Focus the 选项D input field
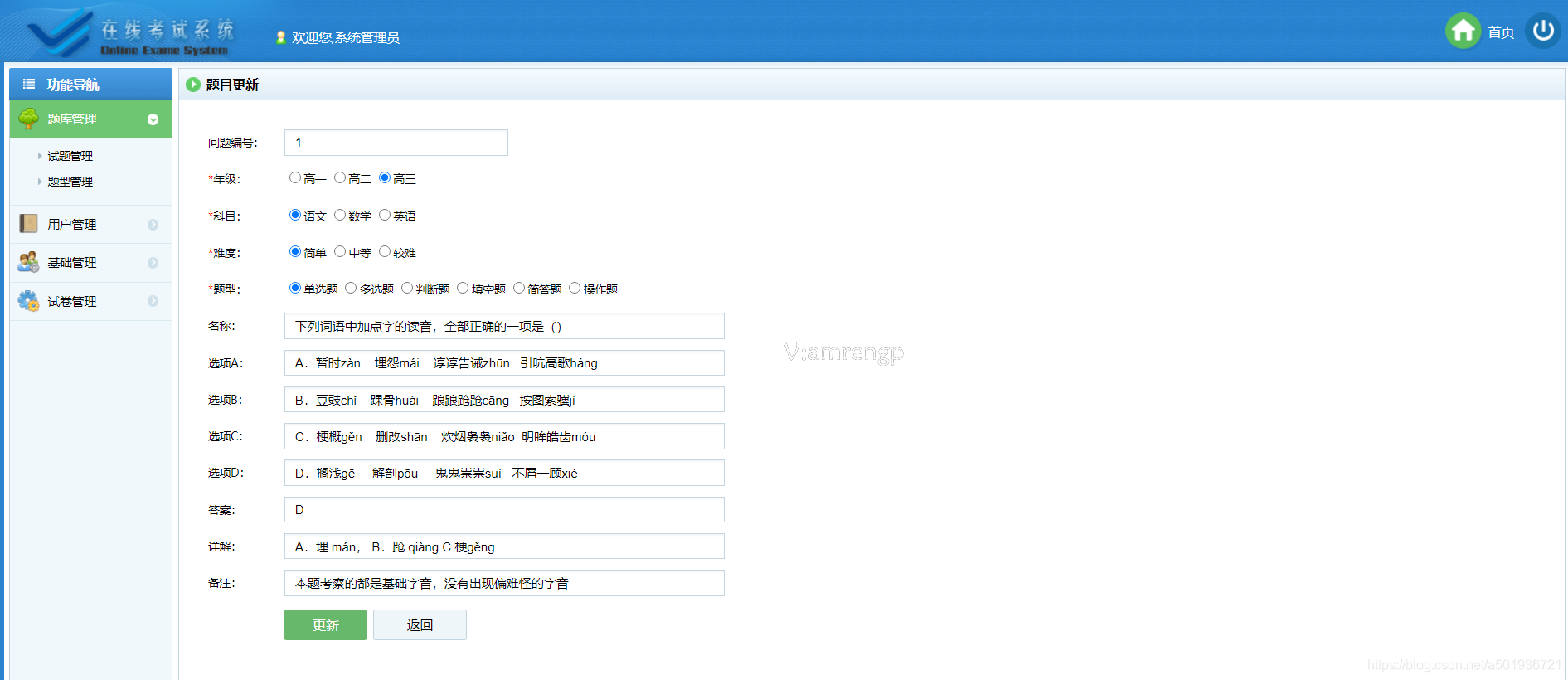 [x=504, y=473]
